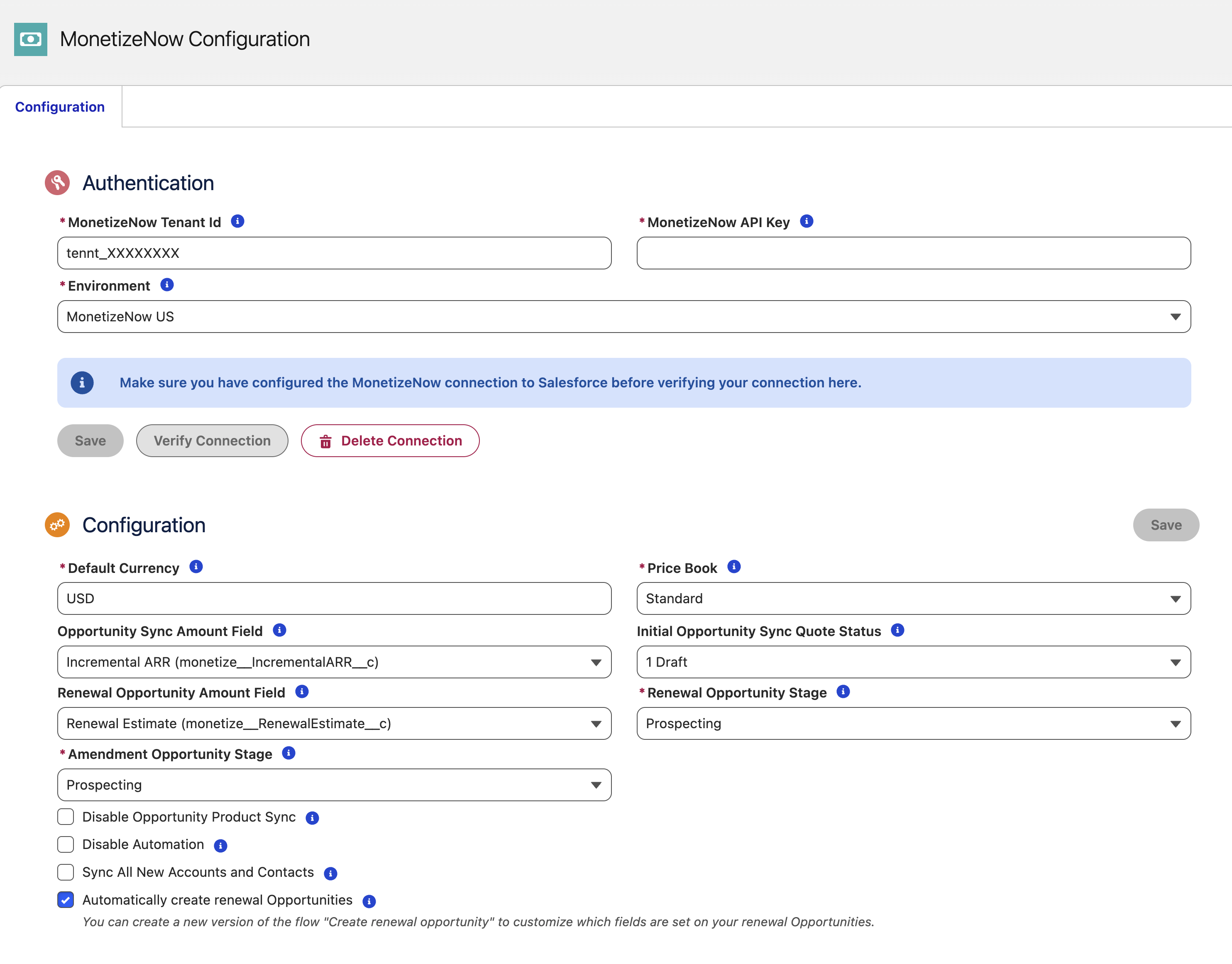1232x964 pixels.
Task: Click the Price Book info icon
Action: pyautogui.click(x=733, y=567)
